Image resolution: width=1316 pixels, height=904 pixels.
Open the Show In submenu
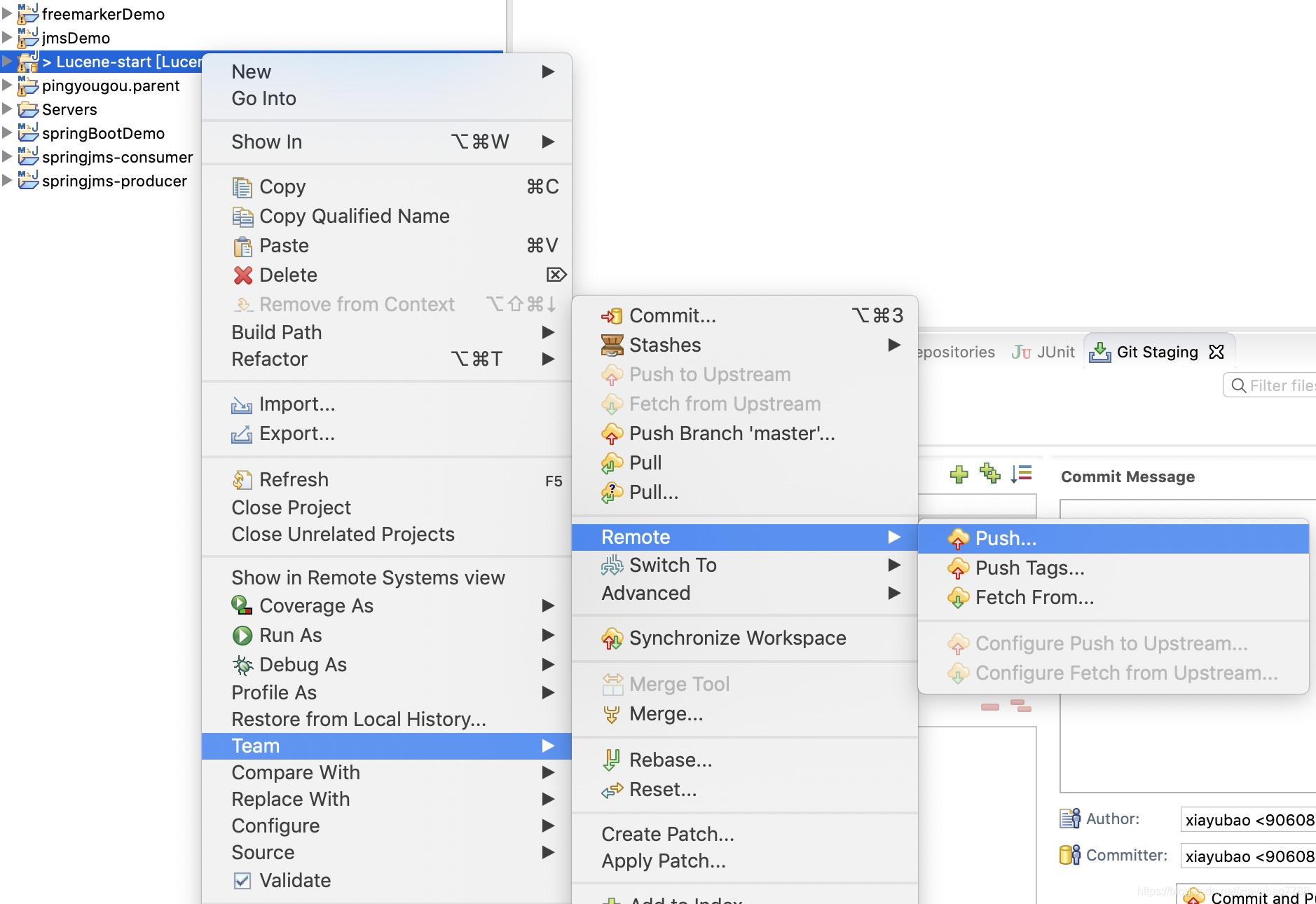387,142
